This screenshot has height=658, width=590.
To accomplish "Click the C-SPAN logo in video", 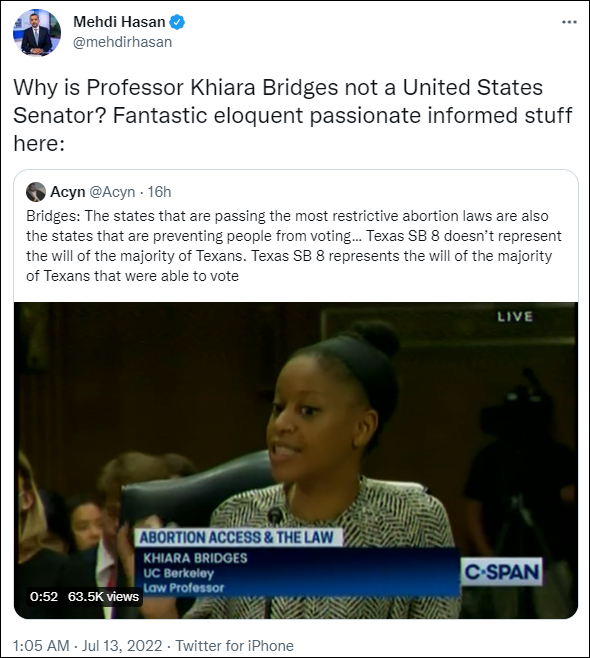I will point(502,572).
